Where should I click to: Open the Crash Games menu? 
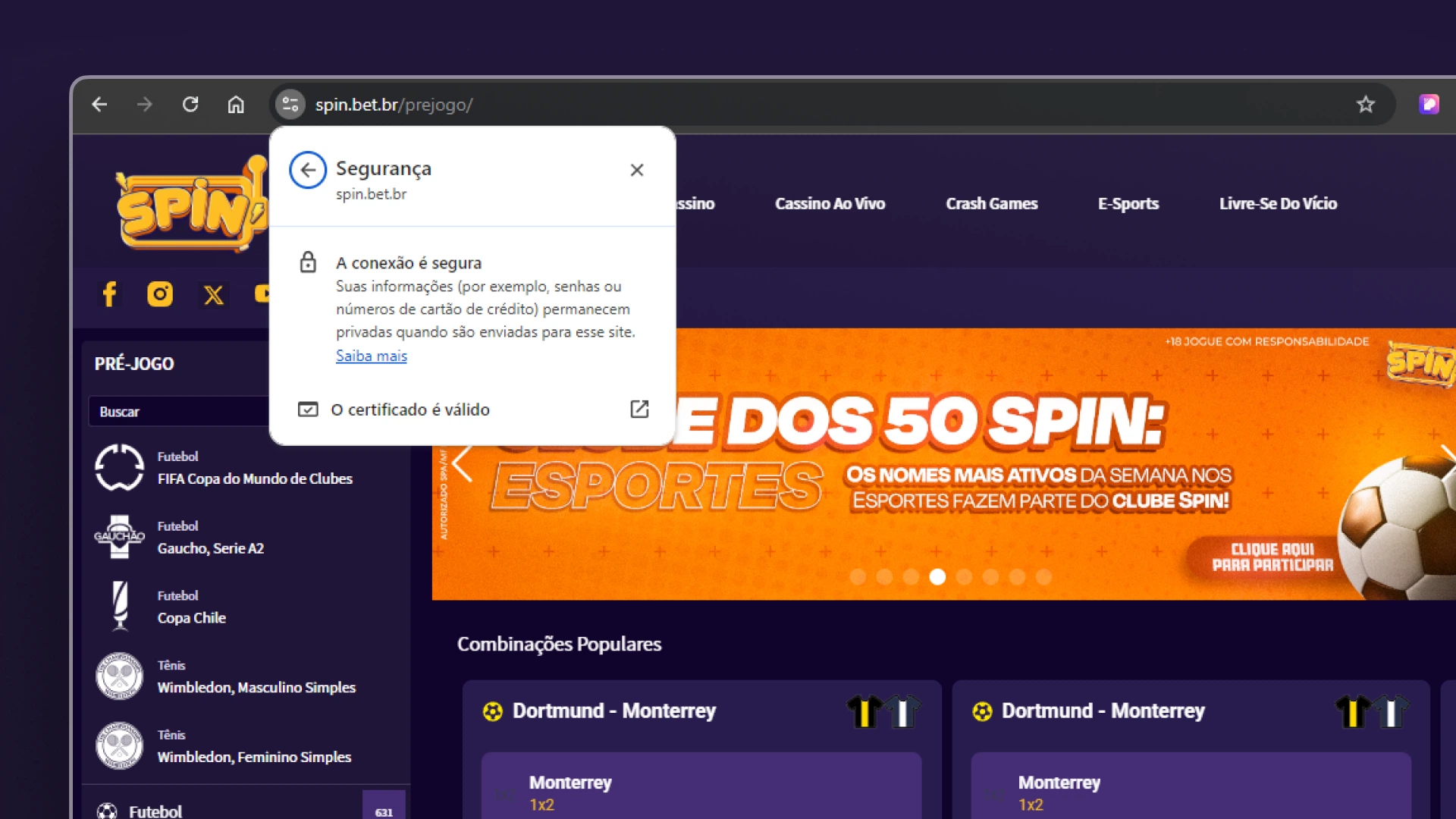991,203
